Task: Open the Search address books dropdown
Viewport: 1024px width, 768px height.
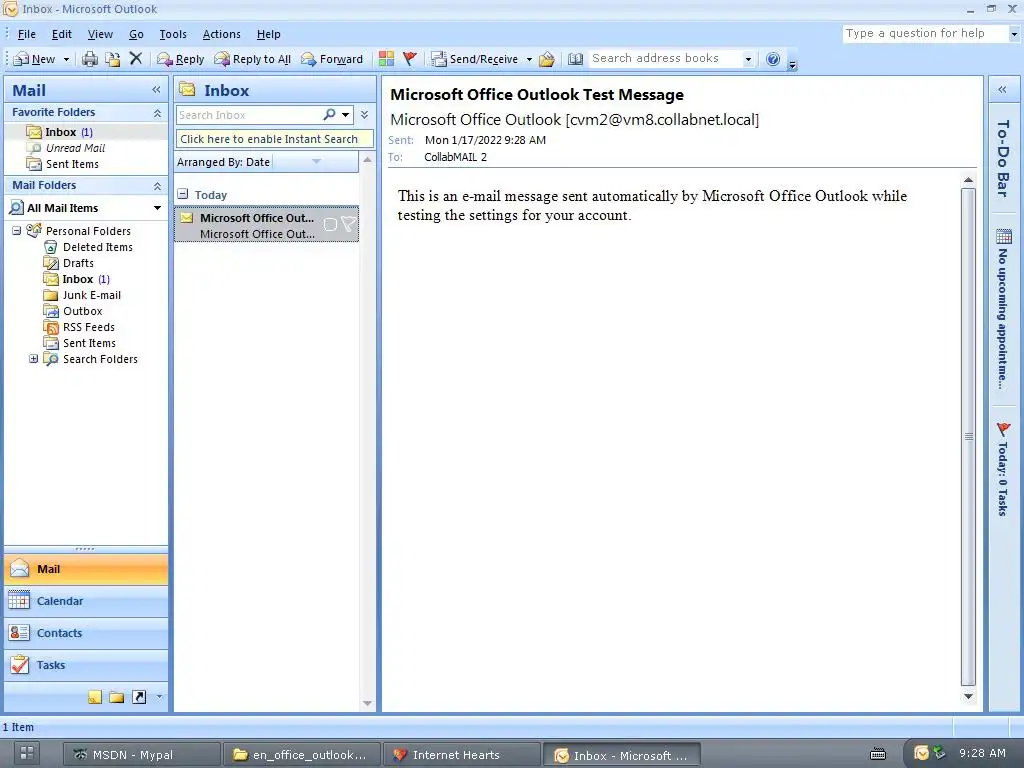Action: pyautogui.click(x=748, y=59)
